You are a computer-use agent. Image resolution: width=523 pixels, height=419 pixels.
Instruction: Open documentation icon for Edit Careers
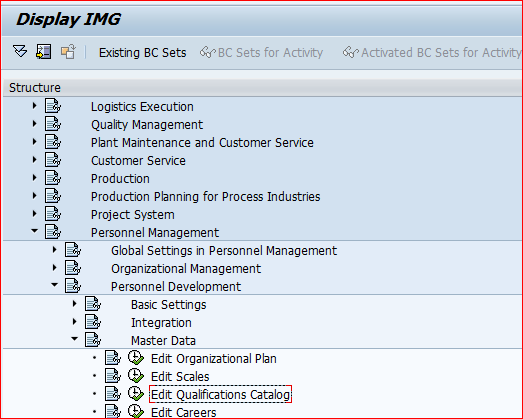(x=113, y=412)
